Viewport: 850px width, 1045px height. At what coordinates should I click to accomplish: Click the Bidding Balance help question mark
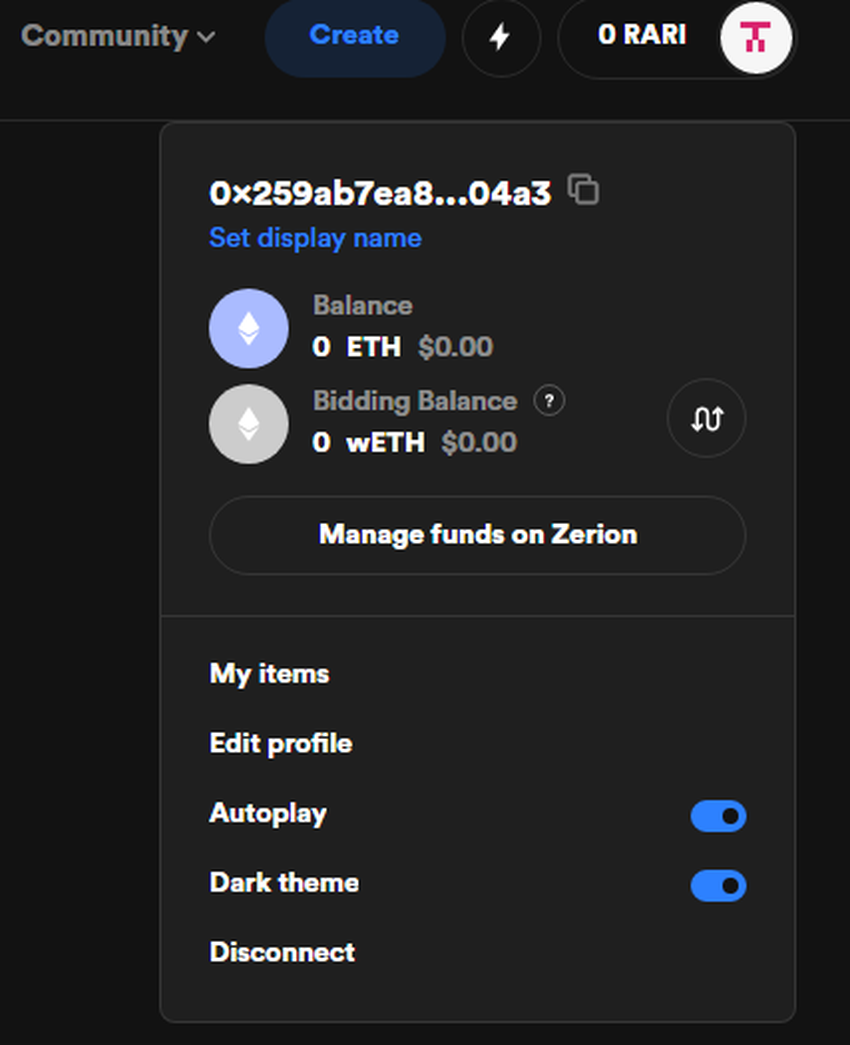[x=549, y=401]
